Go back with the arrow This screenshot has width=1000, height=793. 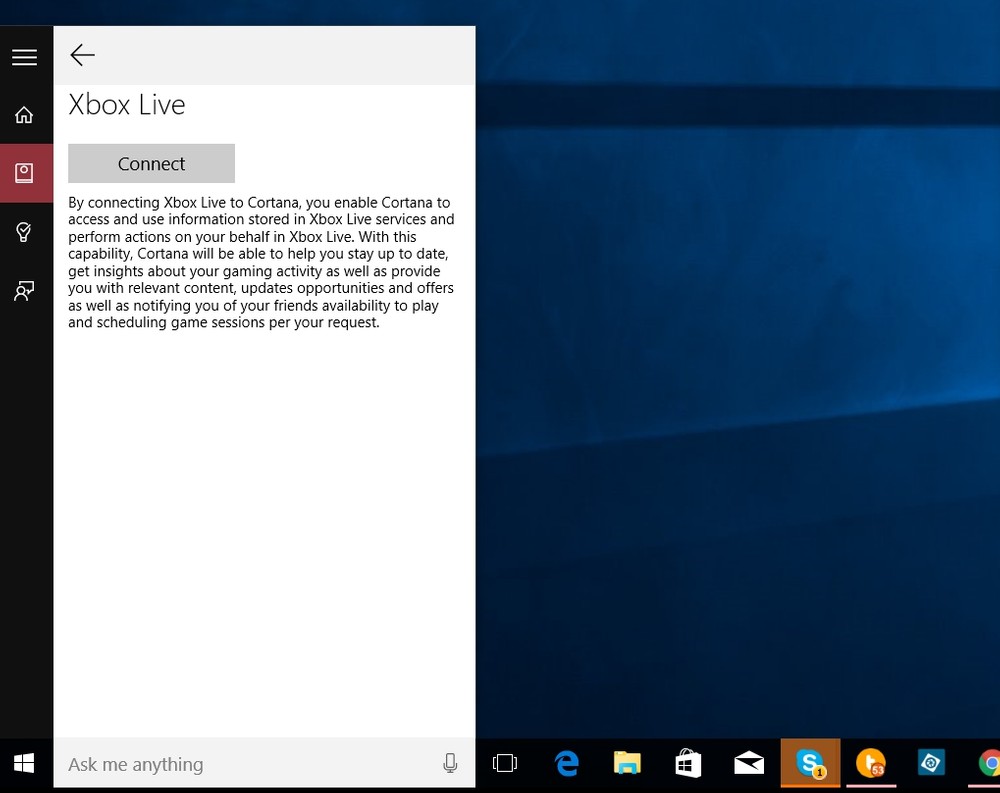tap(82, 56)
